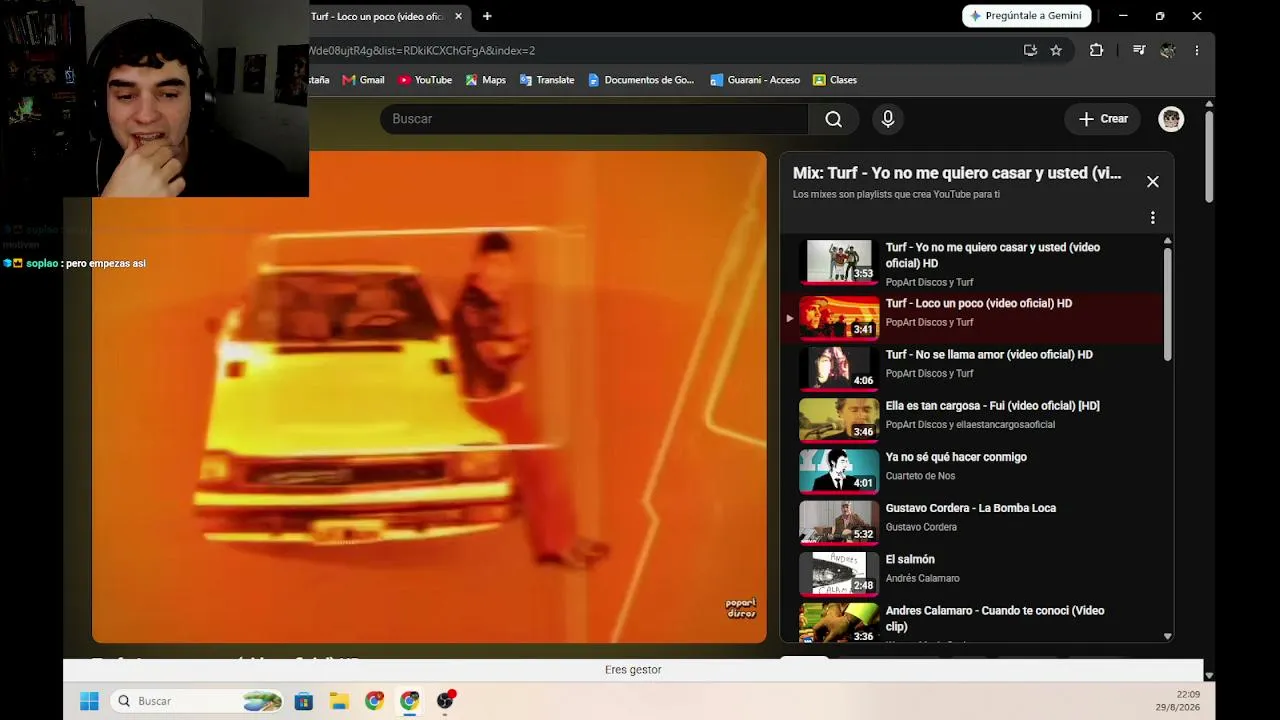Play El salmón thumbnail

click(x=839, y=573)
